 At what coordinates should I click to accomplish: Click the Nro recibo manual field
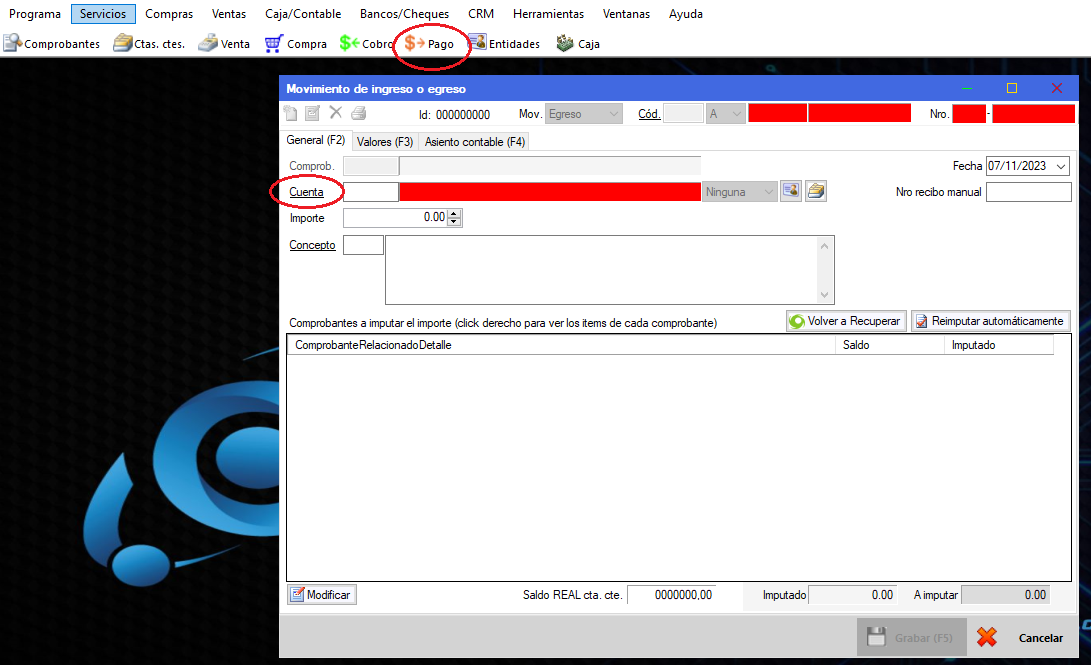tap(1028, 192)
